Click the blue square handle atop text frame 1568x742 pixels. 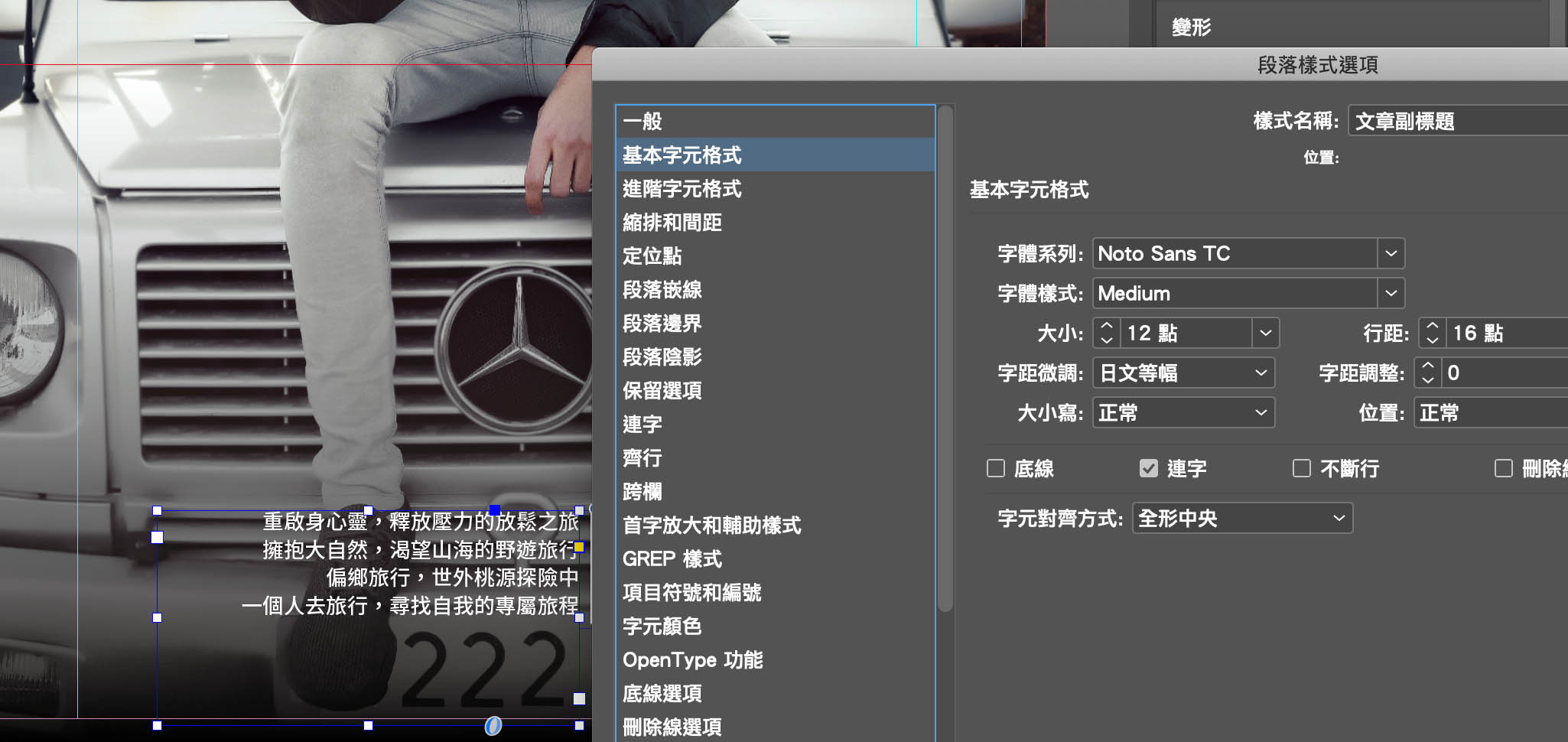coord(495,510)
